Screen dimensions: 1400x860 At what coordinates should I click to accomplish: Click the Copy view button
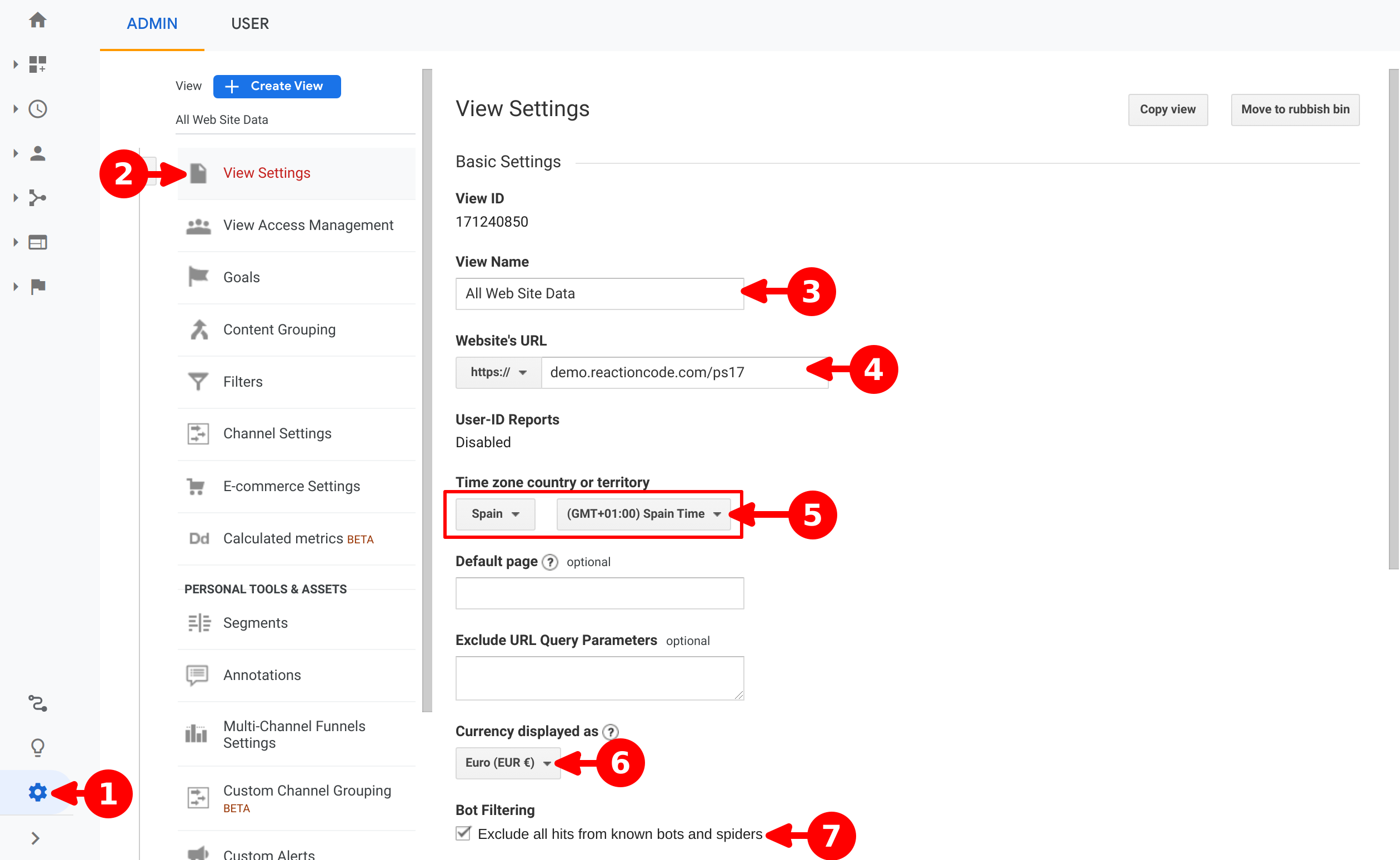[1167, 109]
